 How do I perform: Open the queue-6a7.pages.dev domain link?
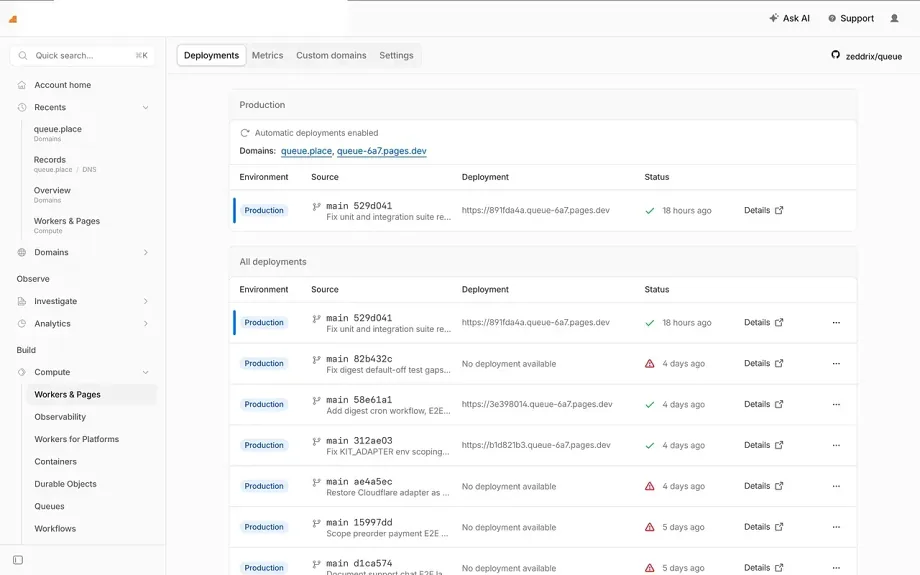coord(381,151)
